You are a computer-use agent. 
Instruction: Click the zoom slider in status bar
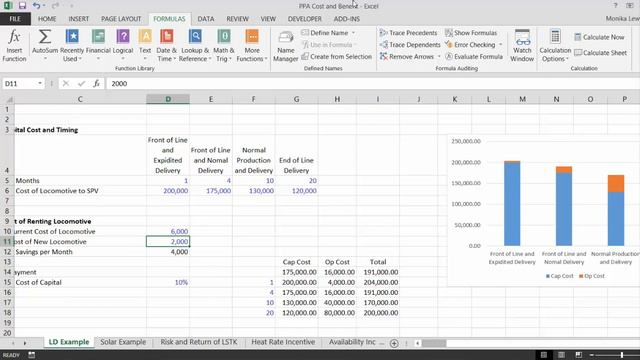[622, 355]
